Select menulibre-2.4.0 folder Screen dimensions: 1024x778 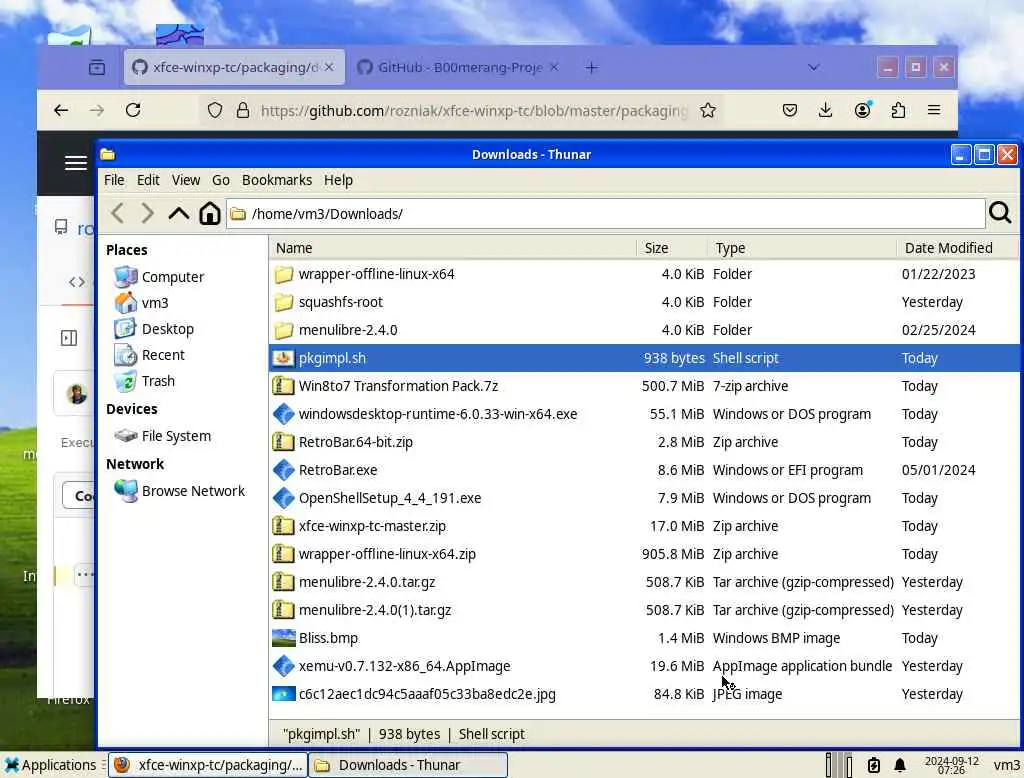(644, 331)
